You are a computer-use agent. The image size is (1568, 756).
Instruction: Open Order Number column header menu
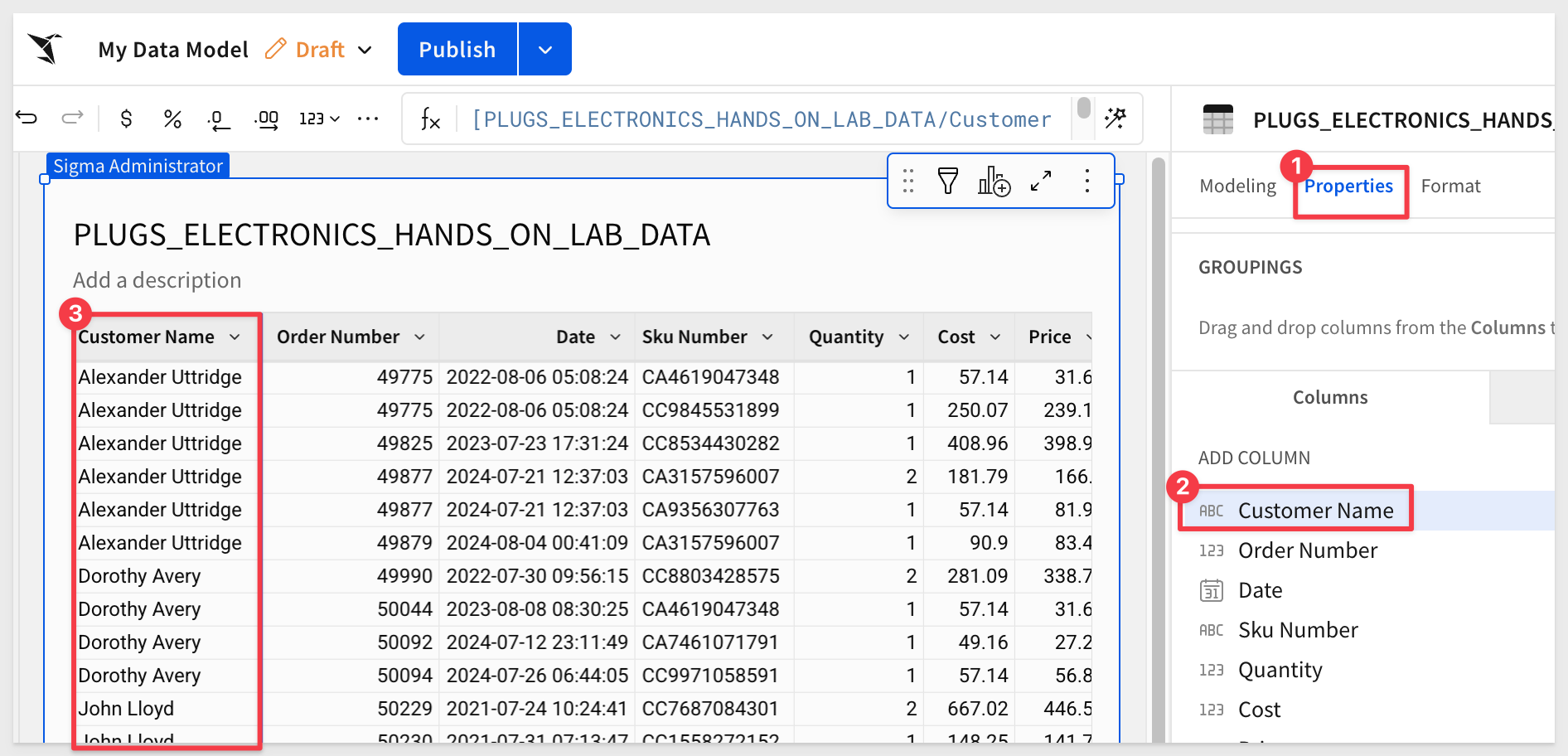coord(419,337)
